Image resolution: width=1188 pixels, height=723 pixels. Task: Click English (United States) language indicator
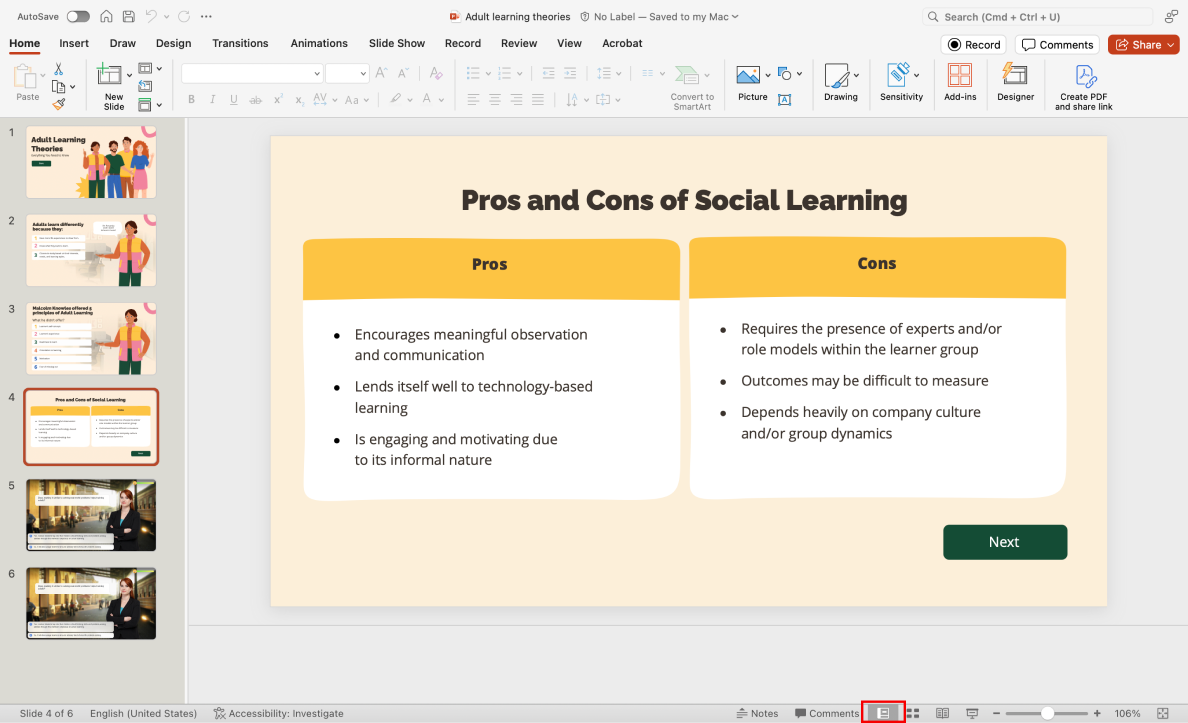click(x=143, y=713)
